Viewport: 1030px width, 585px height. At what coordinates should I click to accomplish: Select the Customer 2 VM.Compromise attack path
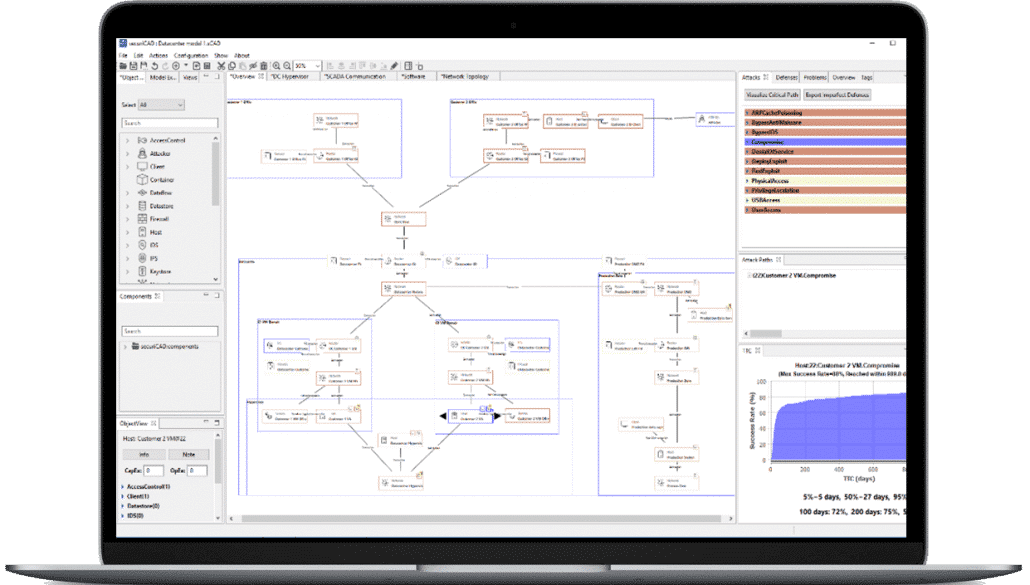pyautogui.click(x=794, y=276)
